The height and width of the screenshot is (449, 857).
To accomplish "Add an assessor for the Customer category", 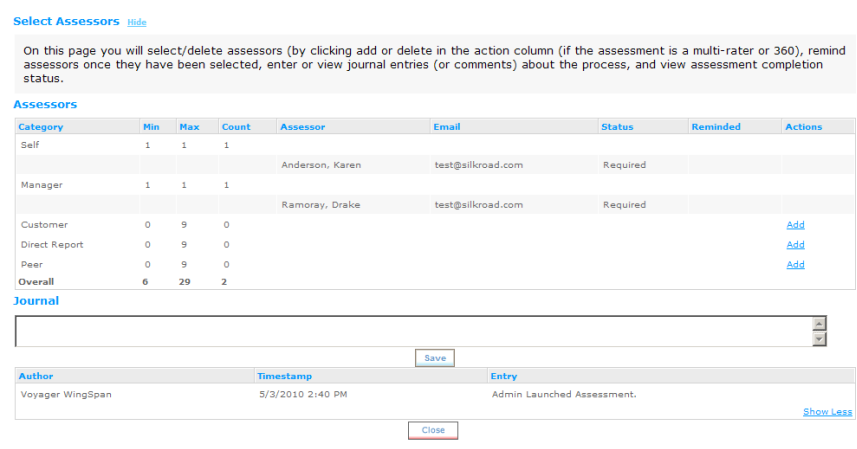I will 795,224.
